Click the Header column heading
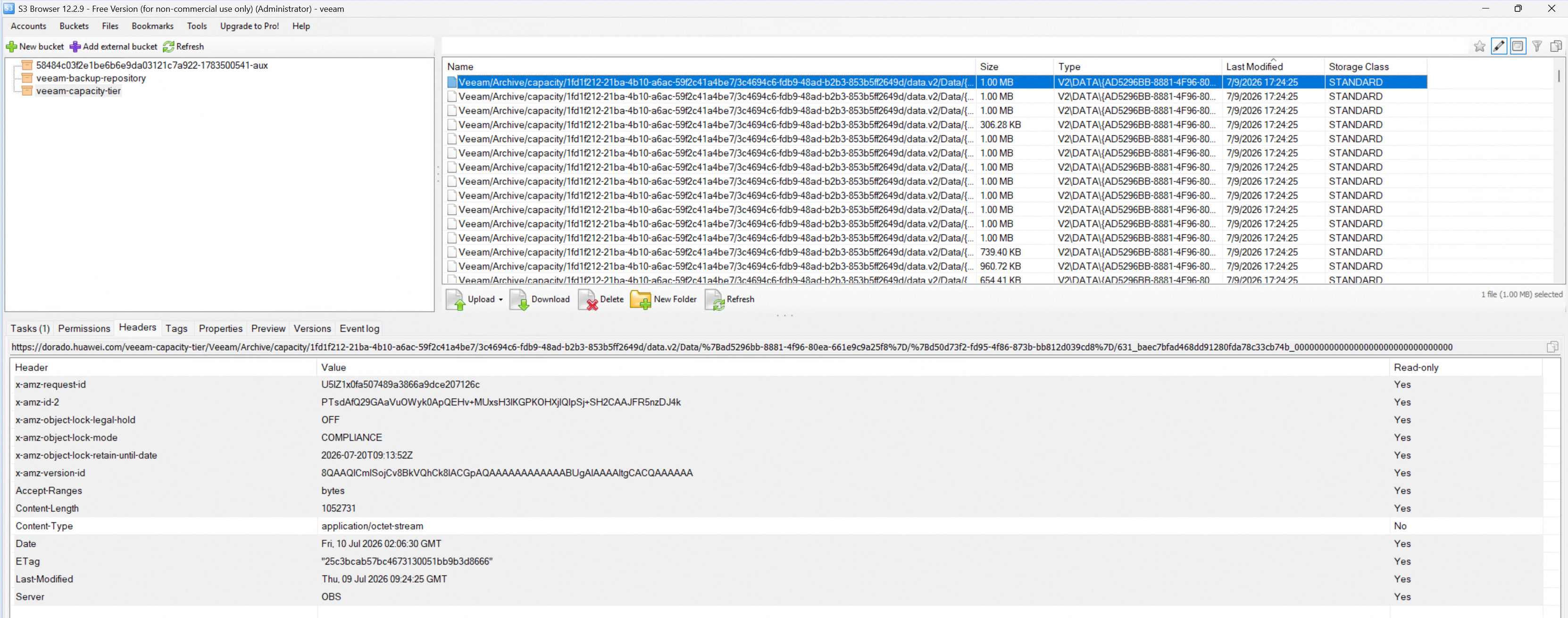This screenshot has height=618, width=1568. pyautogui.click(x=163, y=368)
